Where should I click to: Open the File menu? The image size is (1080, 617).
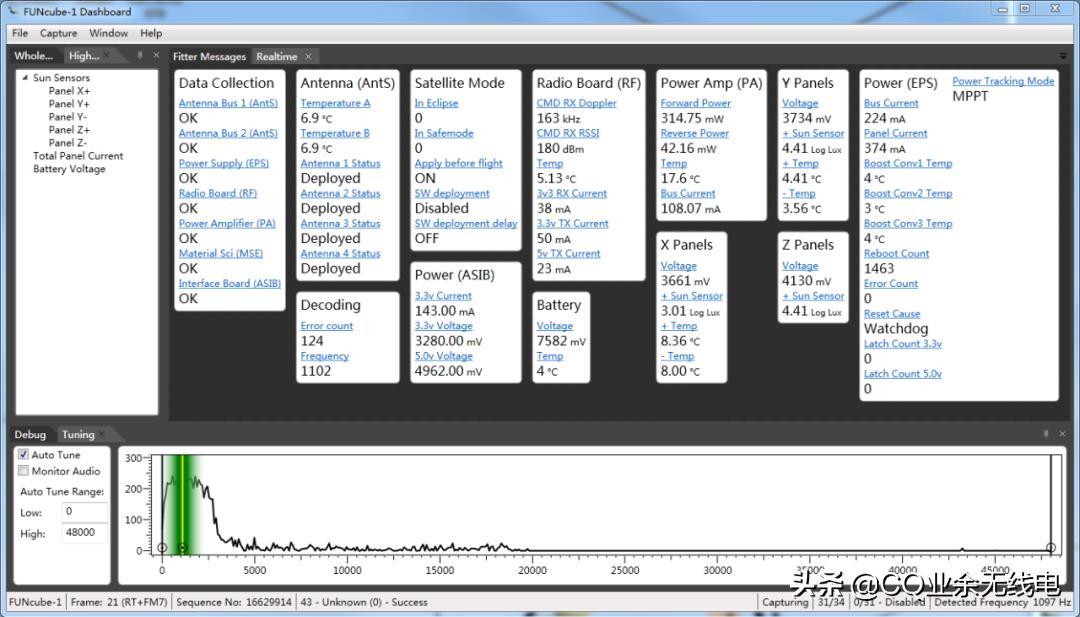coord(20,33)
